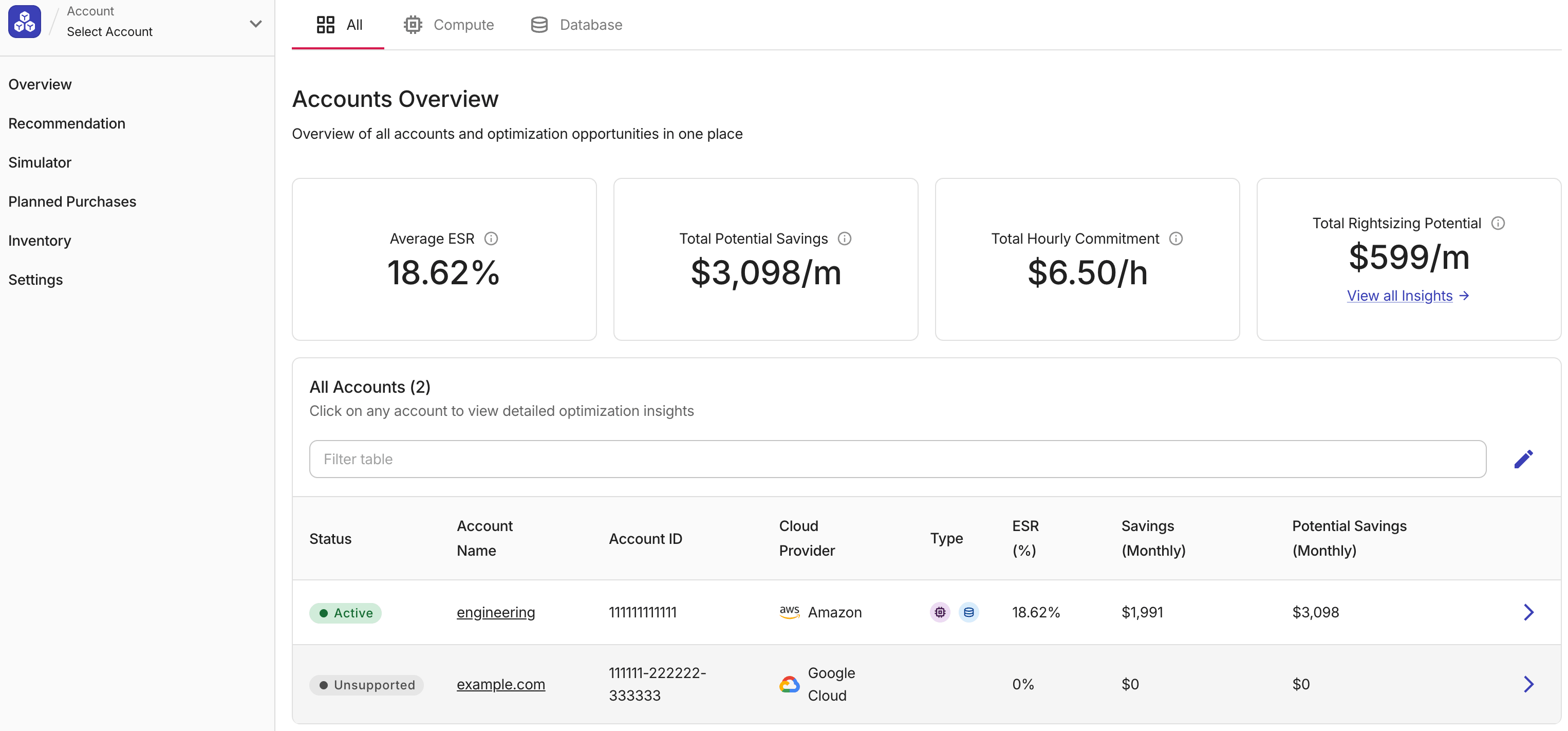1568x731 pixels.
Task: Click the Cloud Provider column header
Action: pos(807,539)
